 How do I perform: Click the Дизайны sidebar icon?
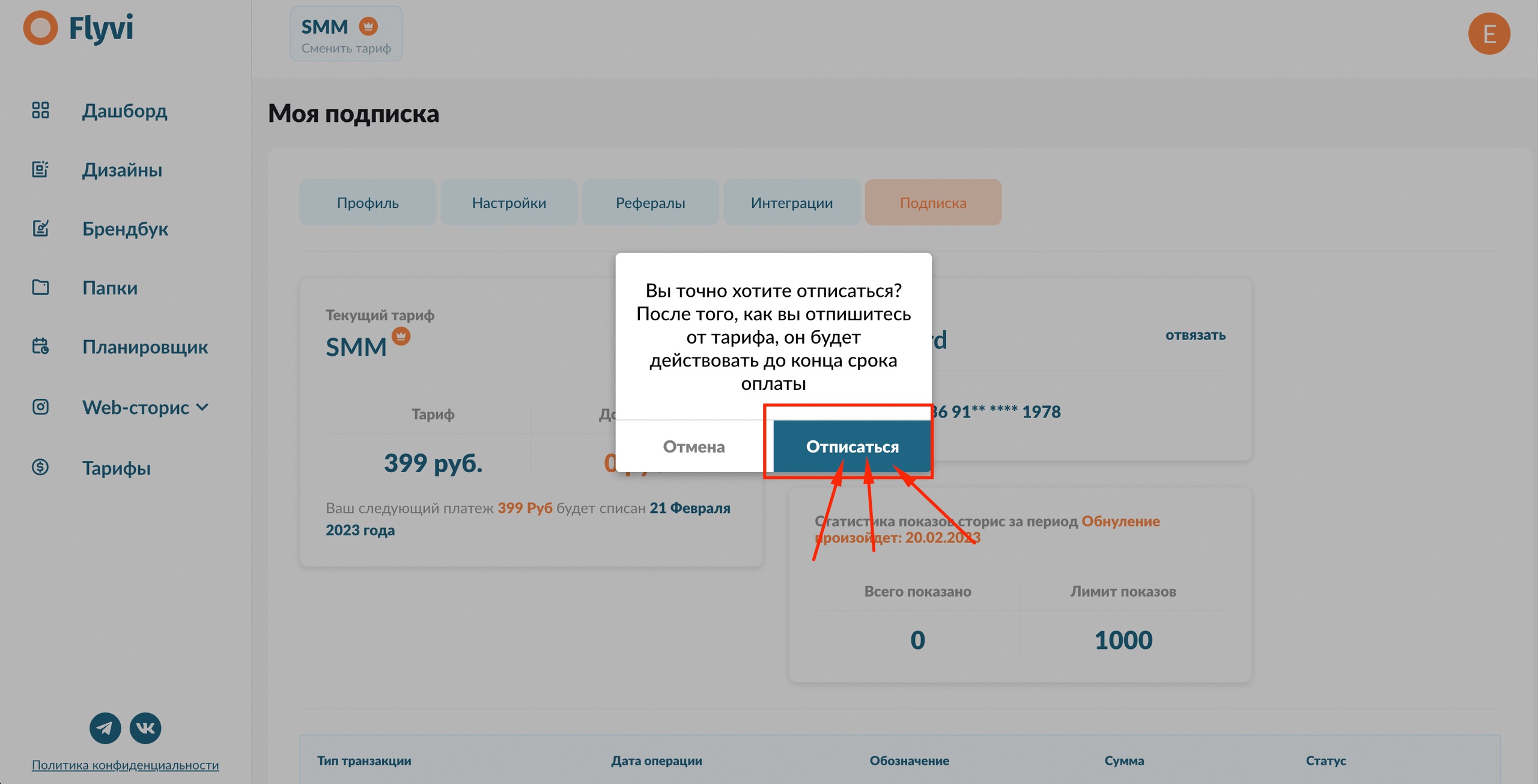click(40, 169)
